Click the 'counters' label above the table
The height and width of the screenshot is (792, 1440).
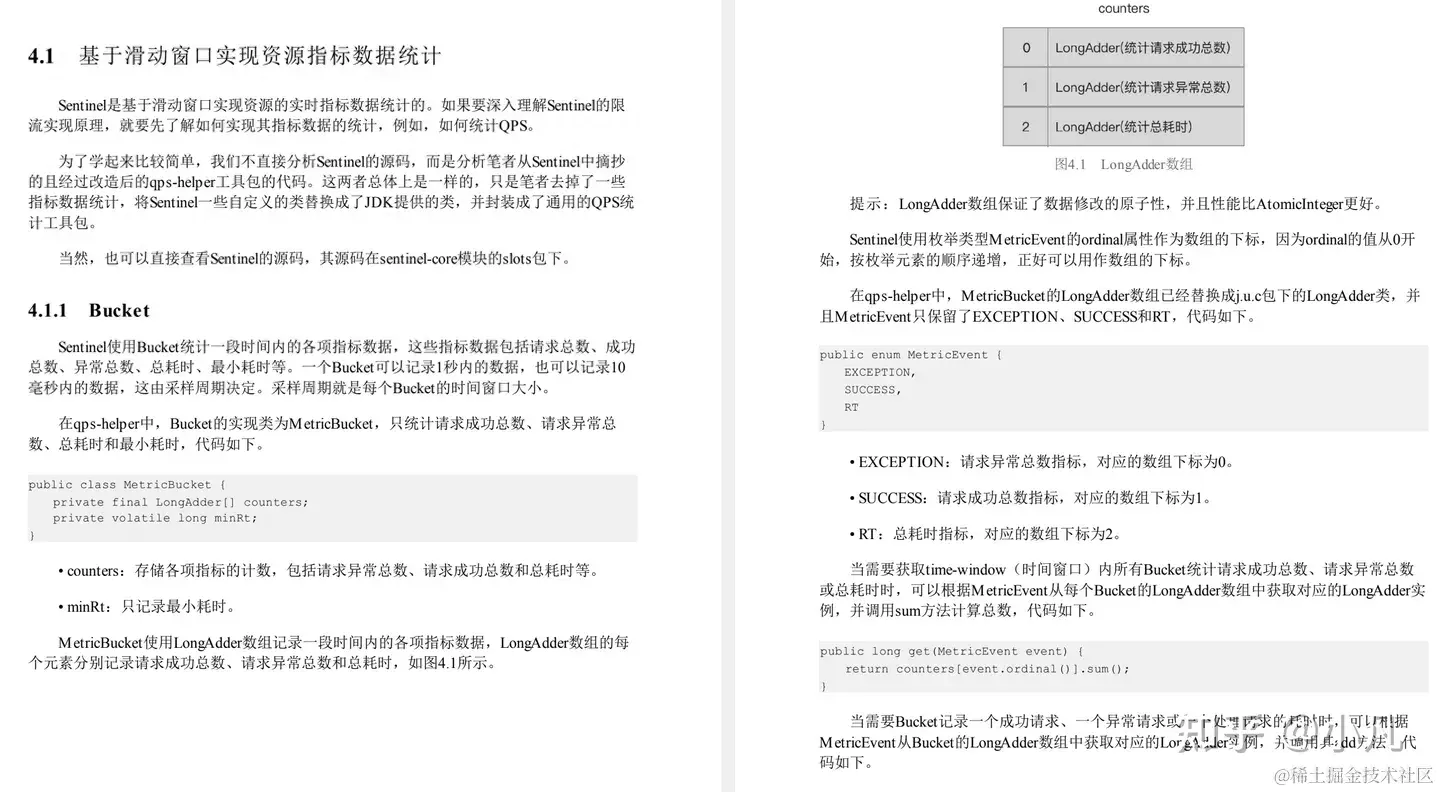1123,9
